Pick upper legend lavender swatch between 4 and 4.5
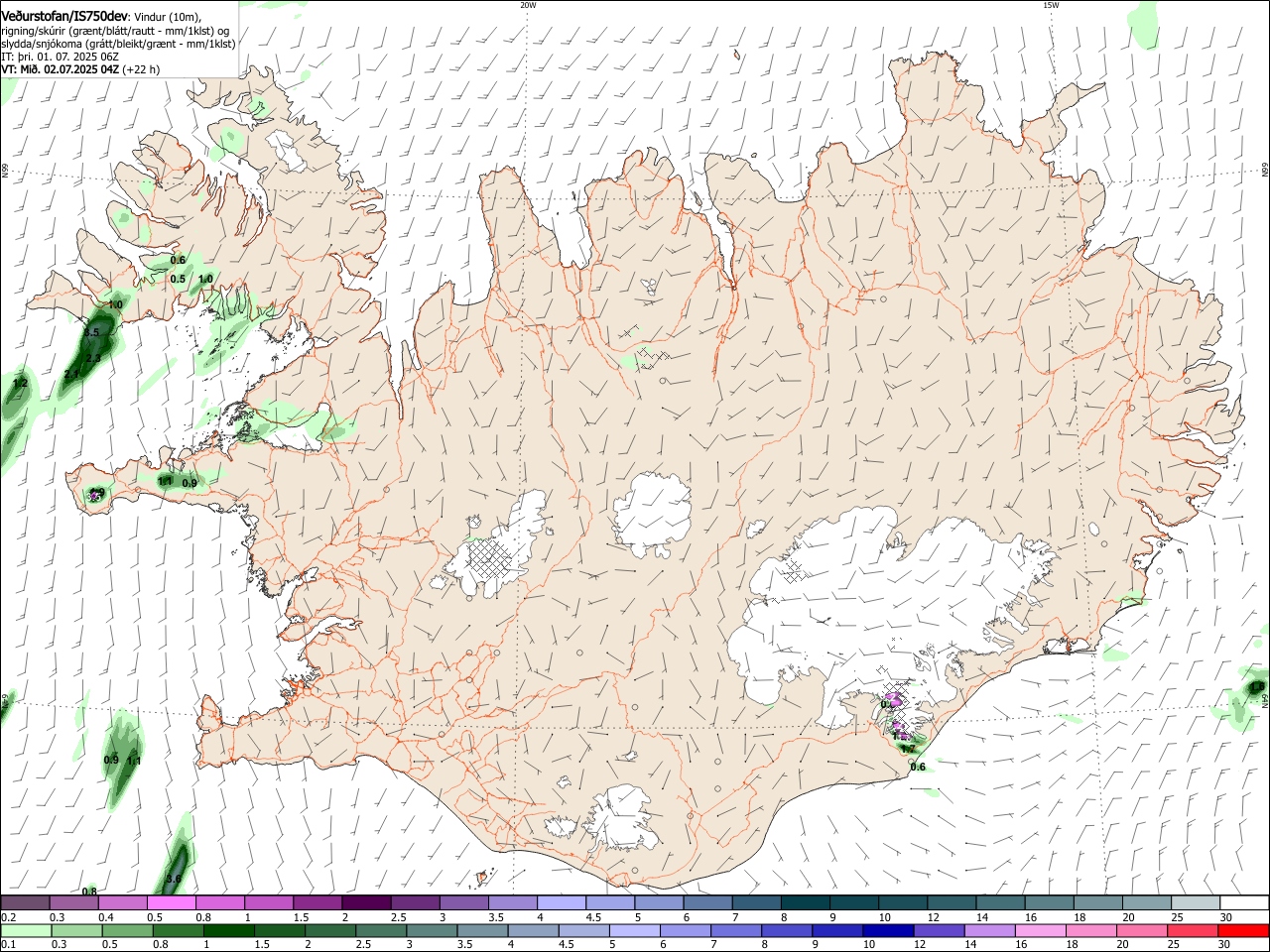 tap(561, 902)
